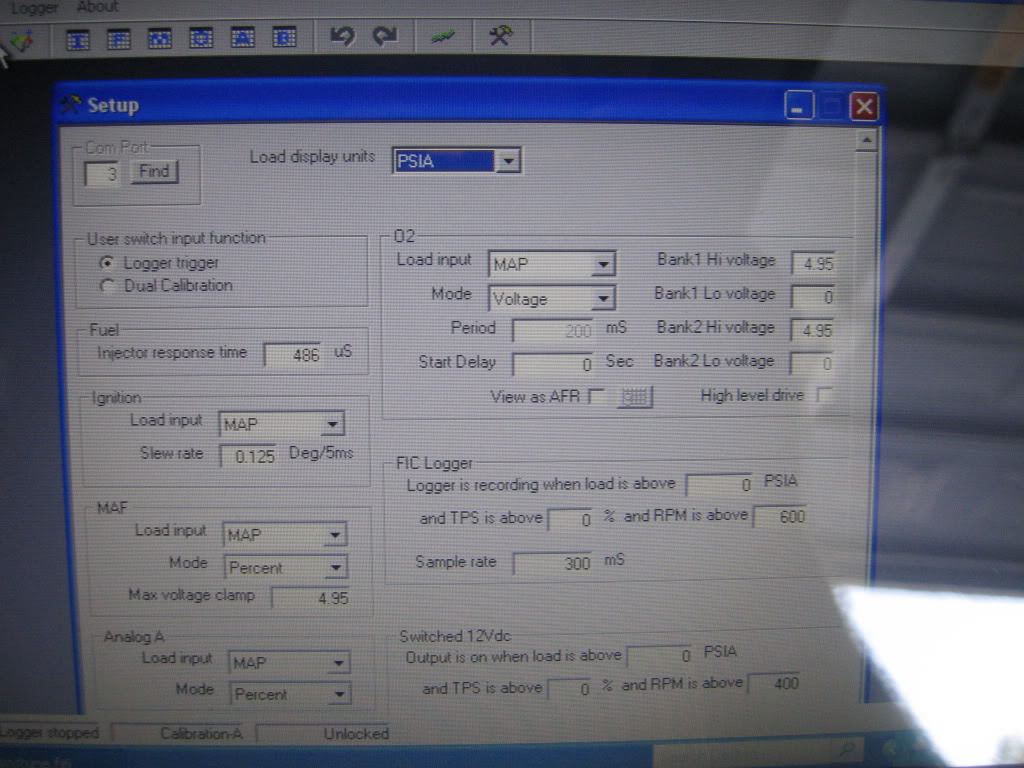This screenshot has height=768, width=1024.
Task: Click the Bank2 Lo voltage field
Action: [x=812, y=363]
